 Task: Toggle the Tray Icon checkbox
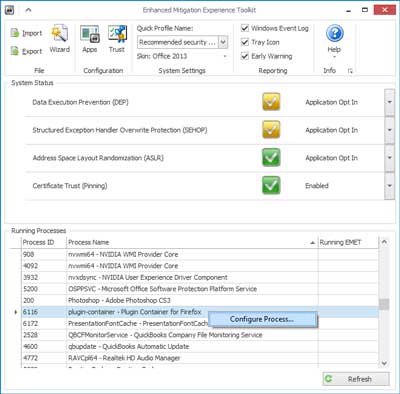pos(245,42)
